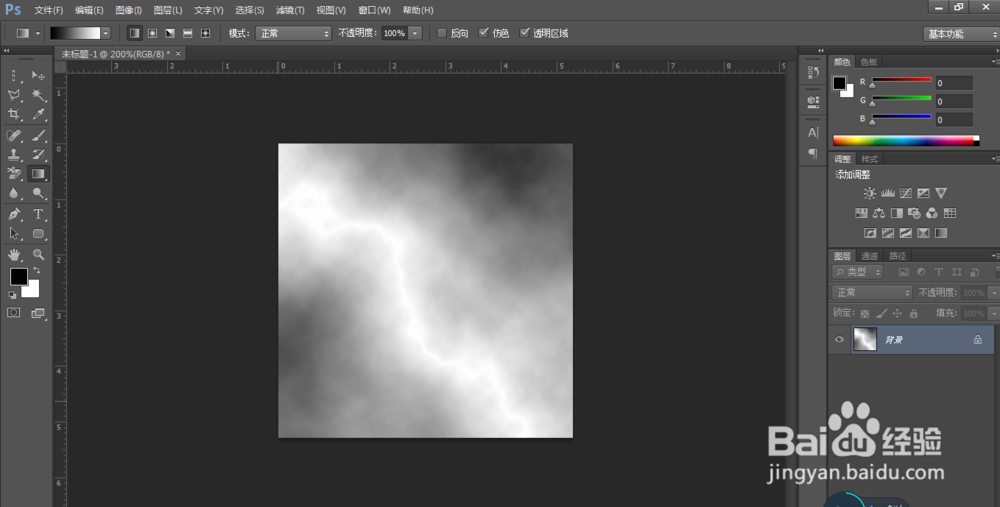Open the gradient picker dropdown arrow
This screenshot has width=1000, height=507.
106,33
